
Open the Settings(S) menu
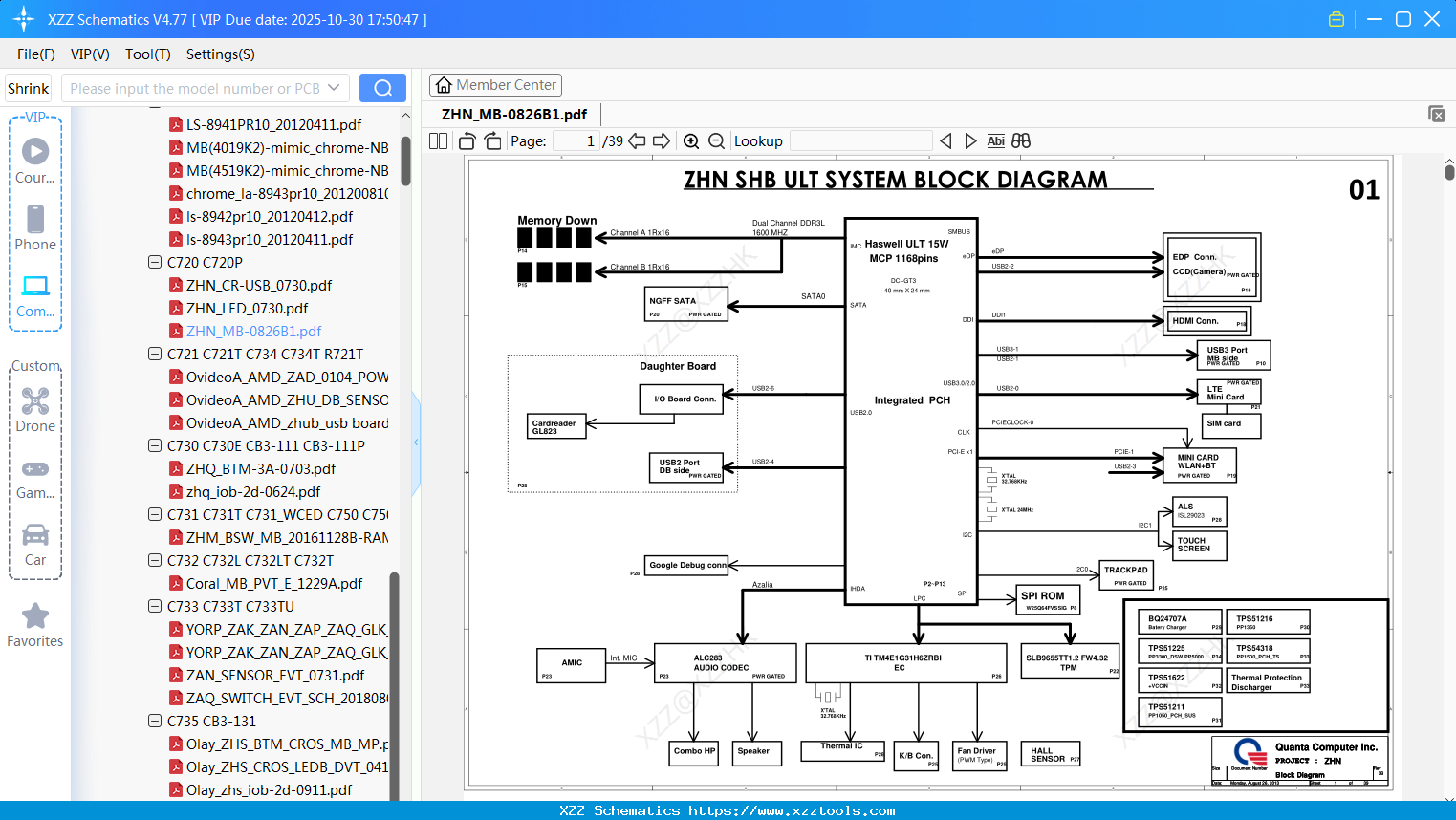click(x=221, y=54)
